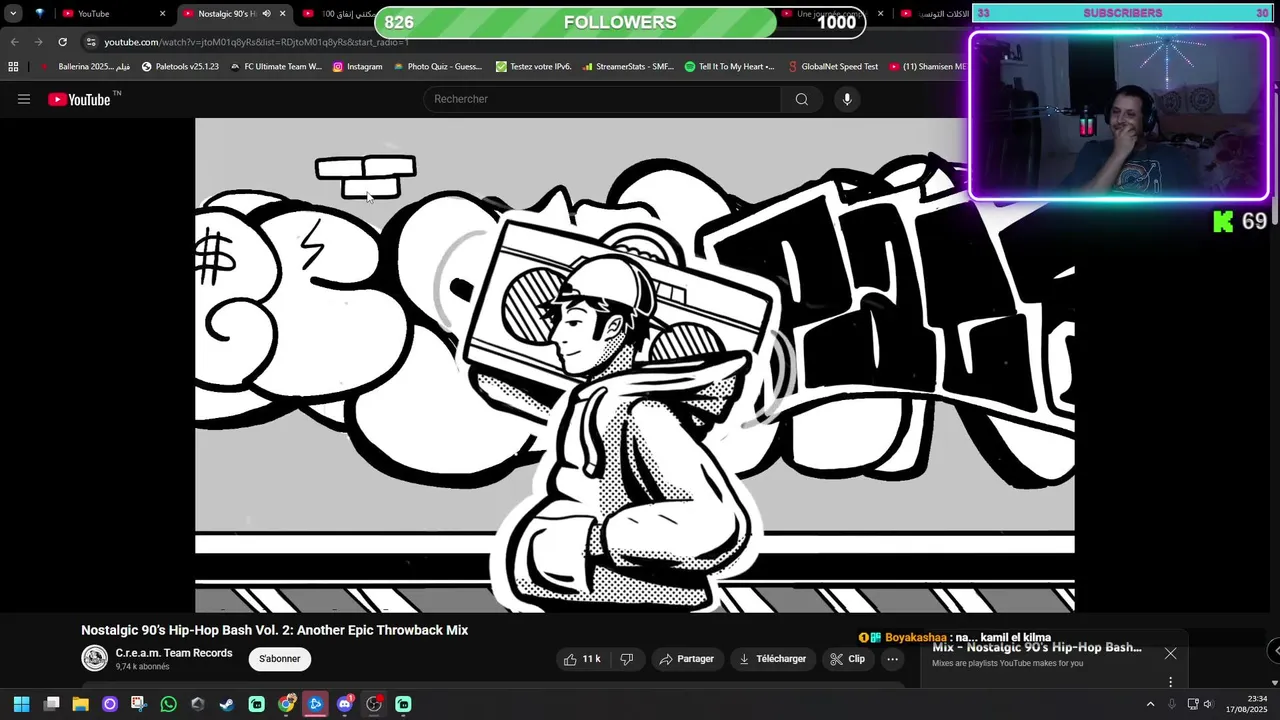Open the FC Ultimate Team bookmark
The width and height of the screenshot is (1280, 720).
click(x=276, y=67)
